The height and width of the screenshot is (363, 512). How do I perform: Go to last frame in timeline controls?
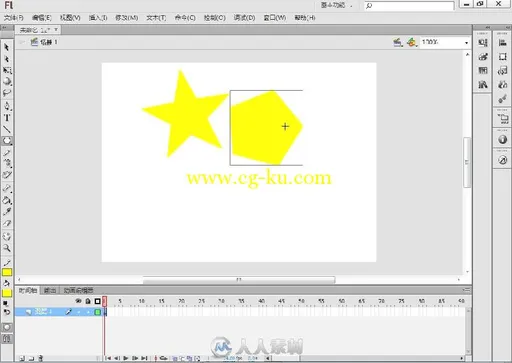(144, 358)
